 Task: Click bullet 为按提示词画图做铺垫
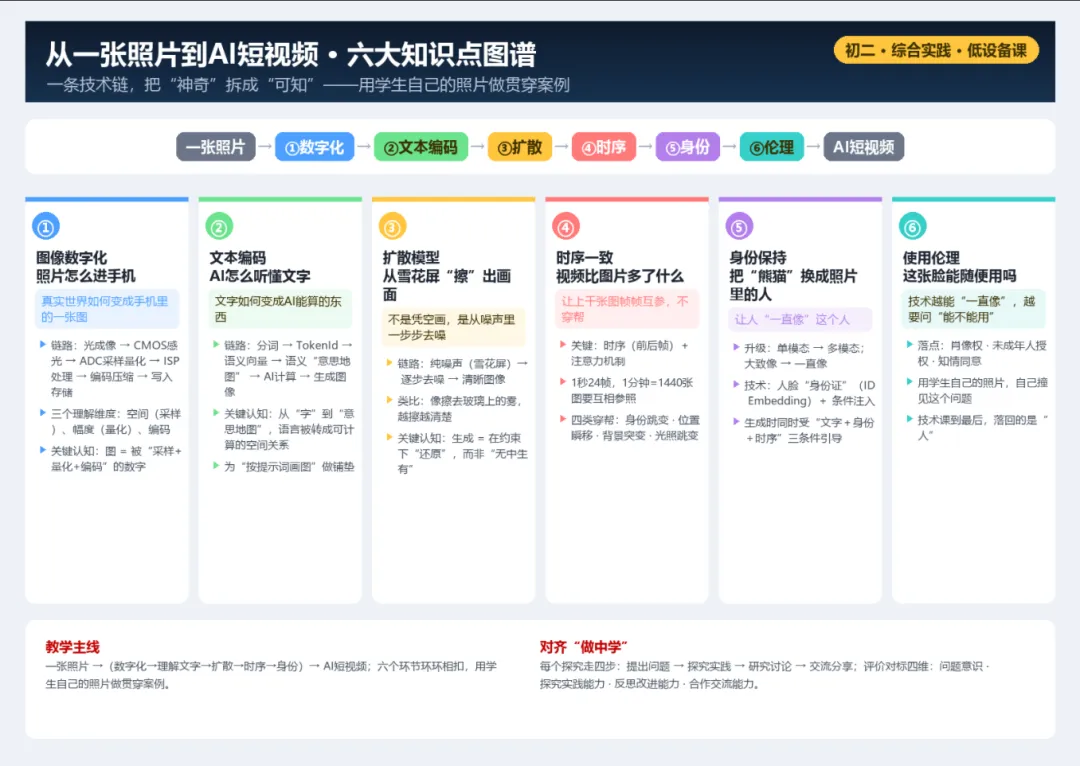[289, 466]
